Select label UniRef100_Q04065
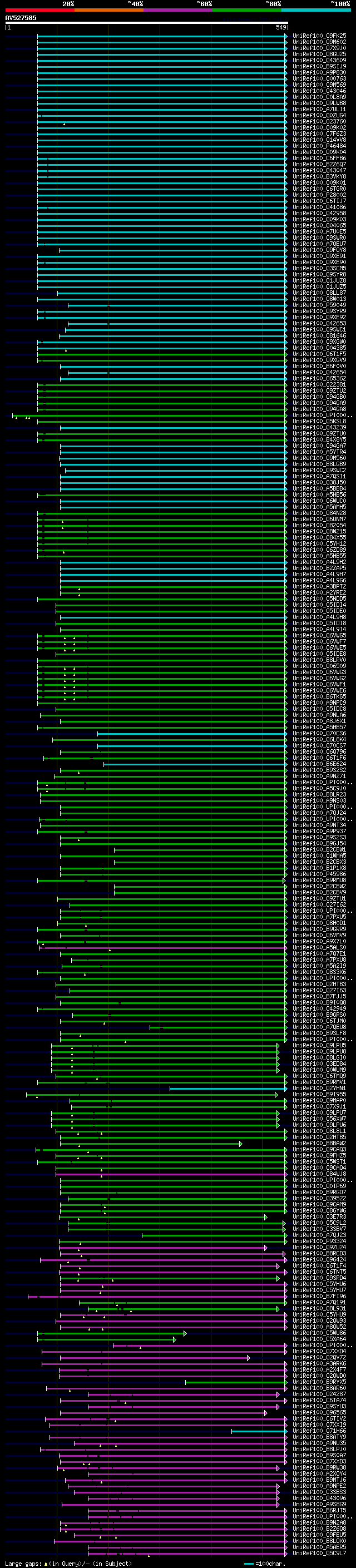 pos(319,225)
